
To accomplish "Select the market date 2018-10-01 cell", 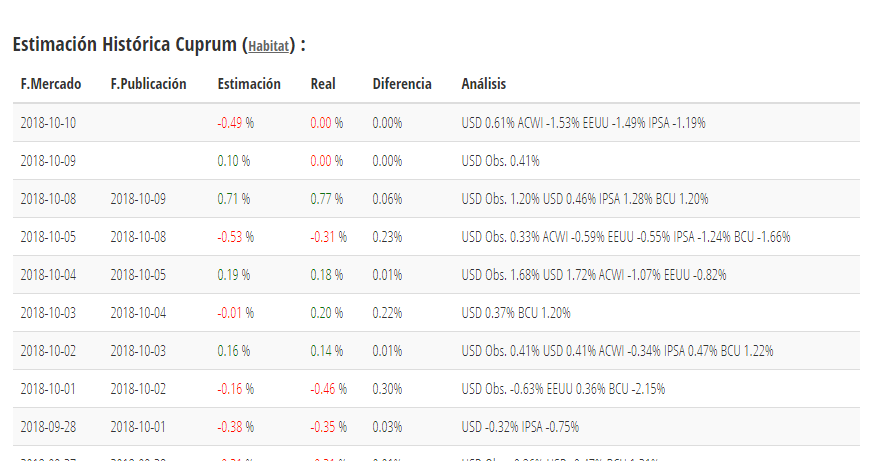I will 48,389.
